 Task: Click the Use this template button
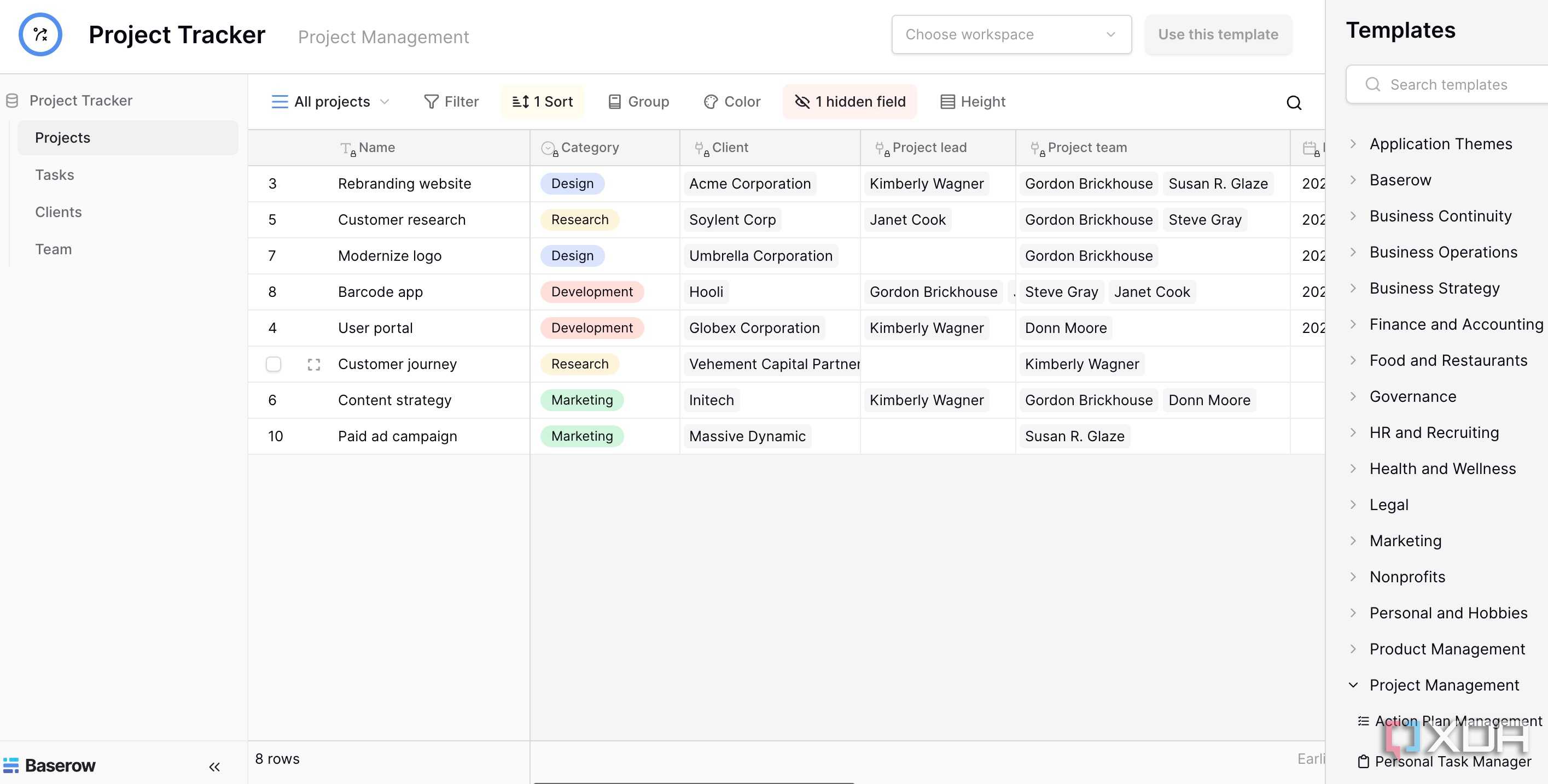(1218, 35)
